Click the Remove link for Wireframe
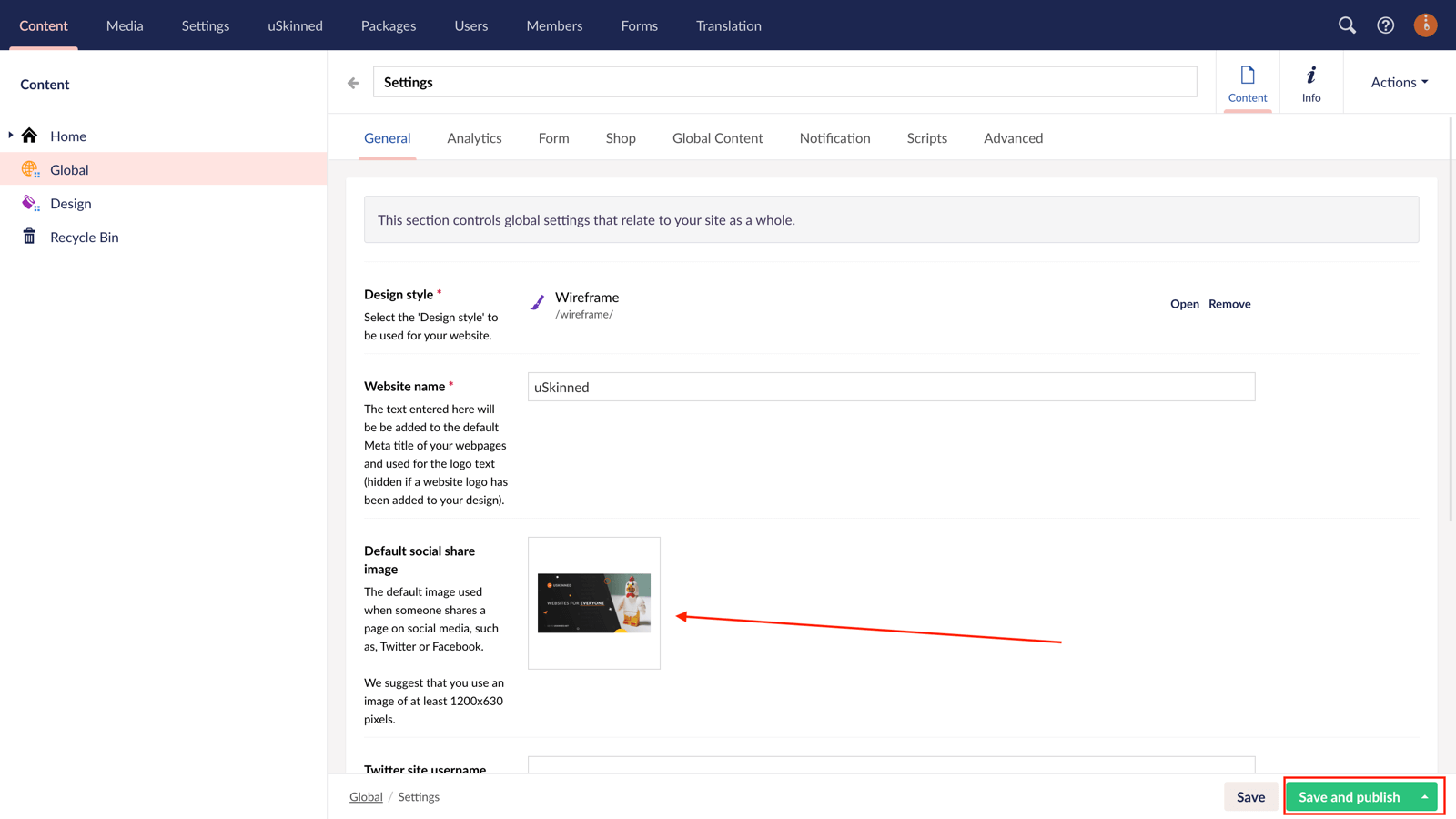Screen dimensions: 1456x819 (x=1229, y=304)
